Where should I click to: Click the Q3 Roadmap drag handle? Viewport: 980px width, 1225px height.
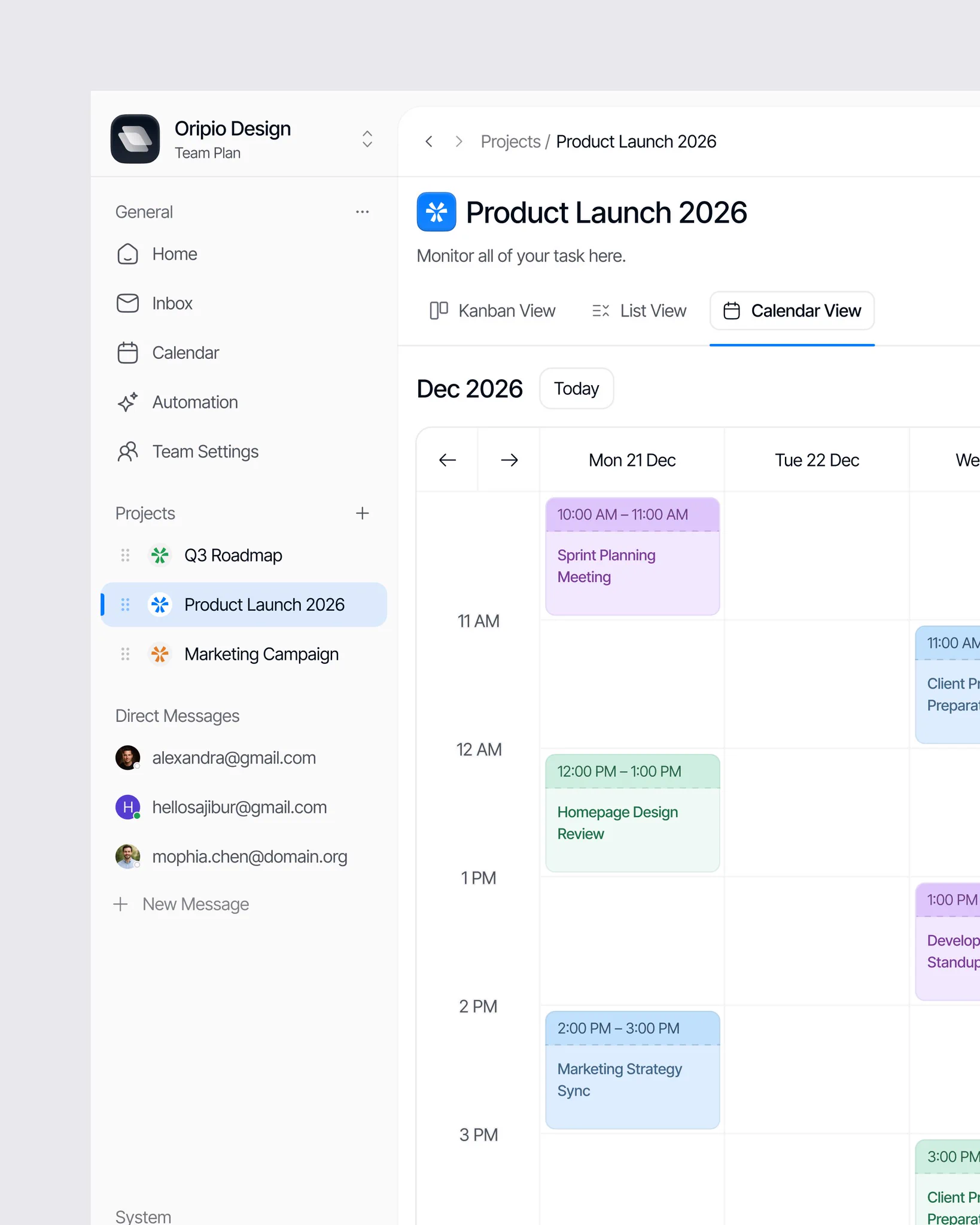coord(125,555)
